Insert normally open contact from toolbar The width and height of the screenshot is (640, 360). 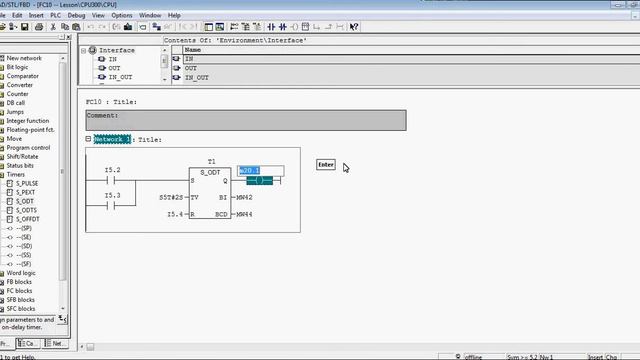coord(271,27)
